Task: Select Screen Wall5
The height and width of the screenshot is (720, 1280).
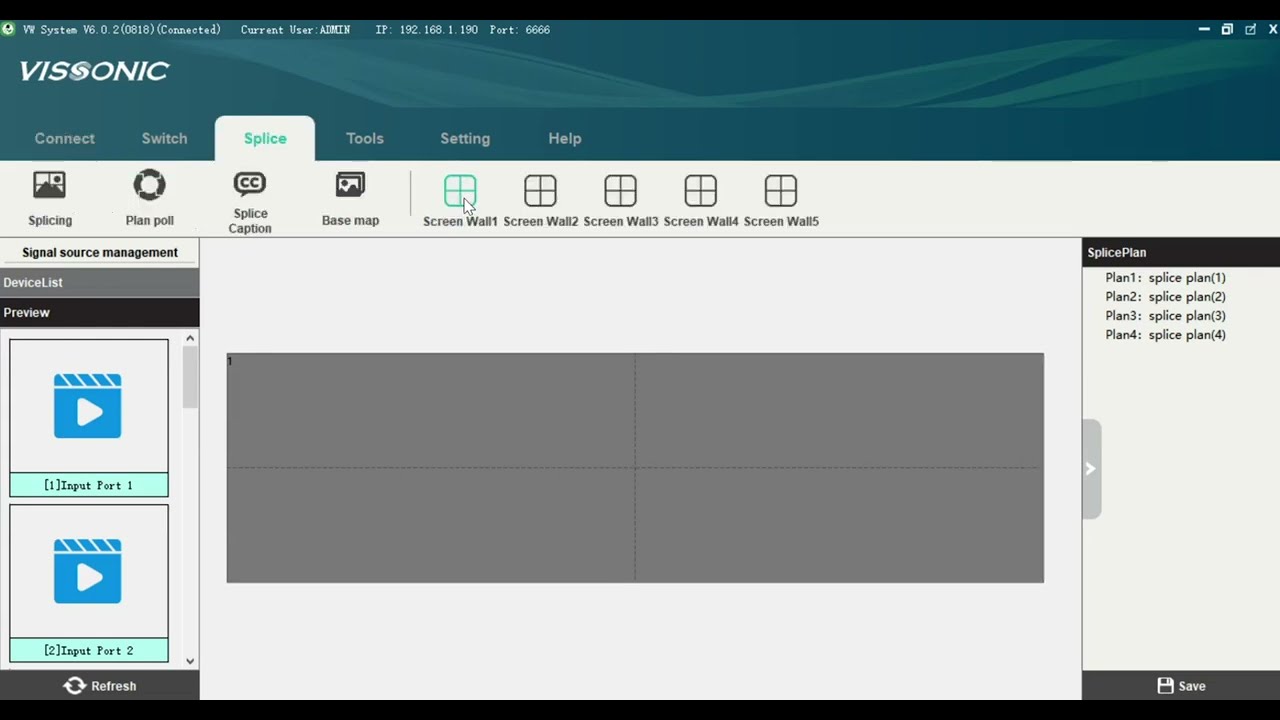Action: pyautogui.click(x=781, y=200)
